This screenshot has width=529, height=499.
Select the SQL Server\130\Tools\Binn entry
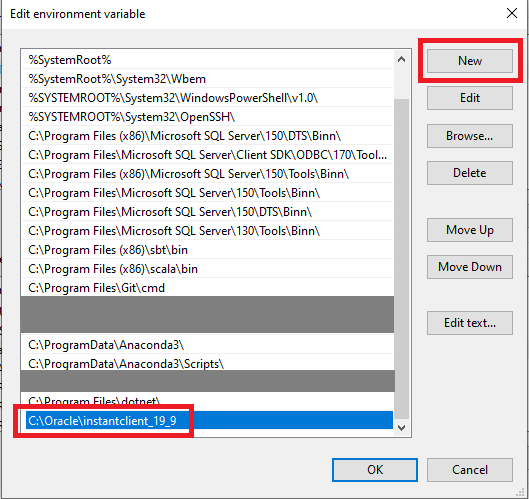[x=207, y=231]
